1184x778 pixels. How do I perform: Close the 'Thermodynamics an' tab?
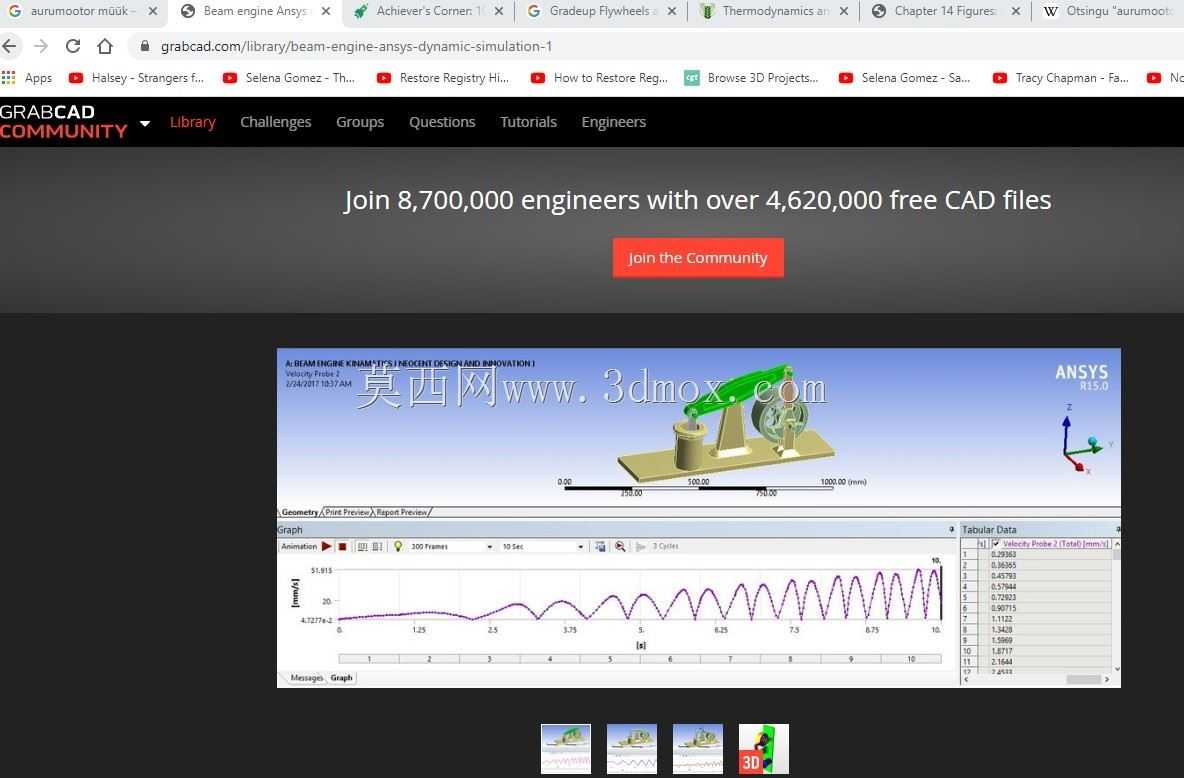pos(843,11)
